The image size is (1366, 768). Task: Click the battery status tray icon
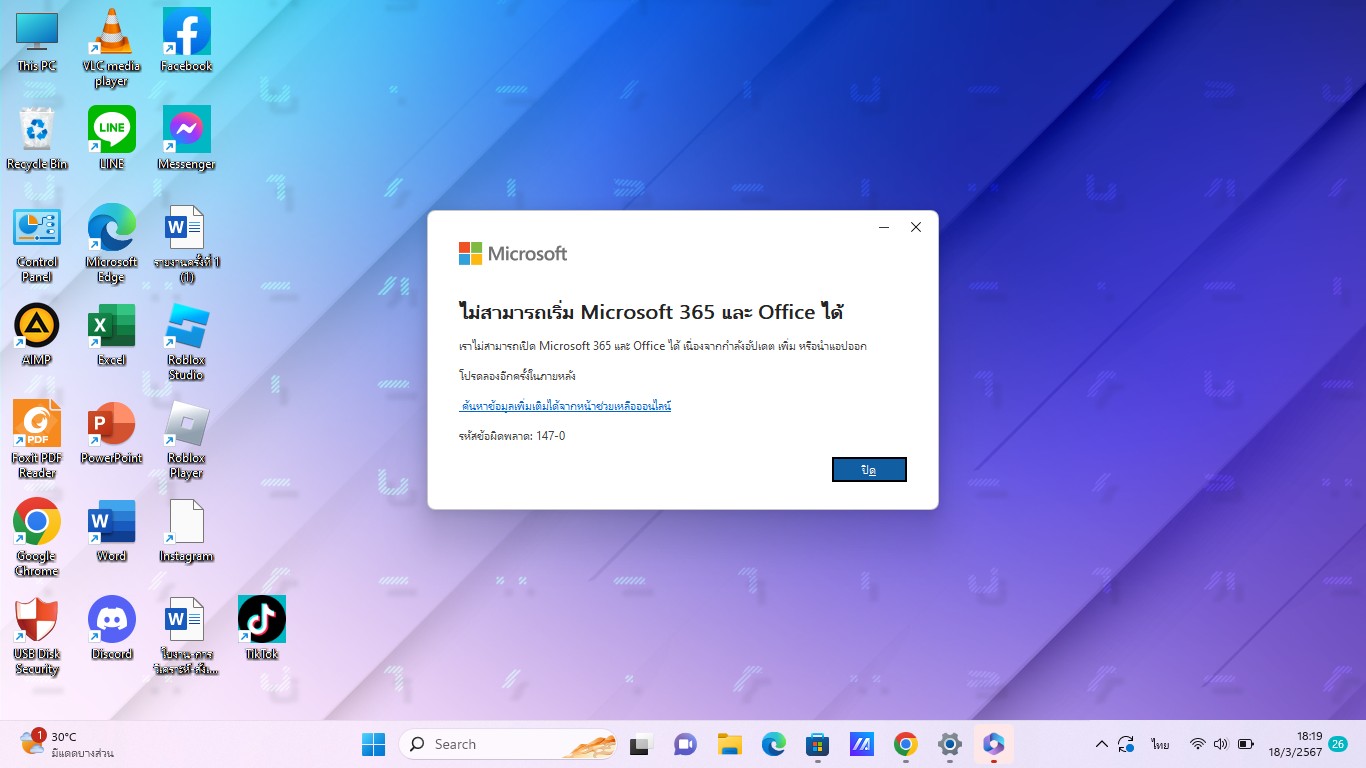(x=1246, y=744)
